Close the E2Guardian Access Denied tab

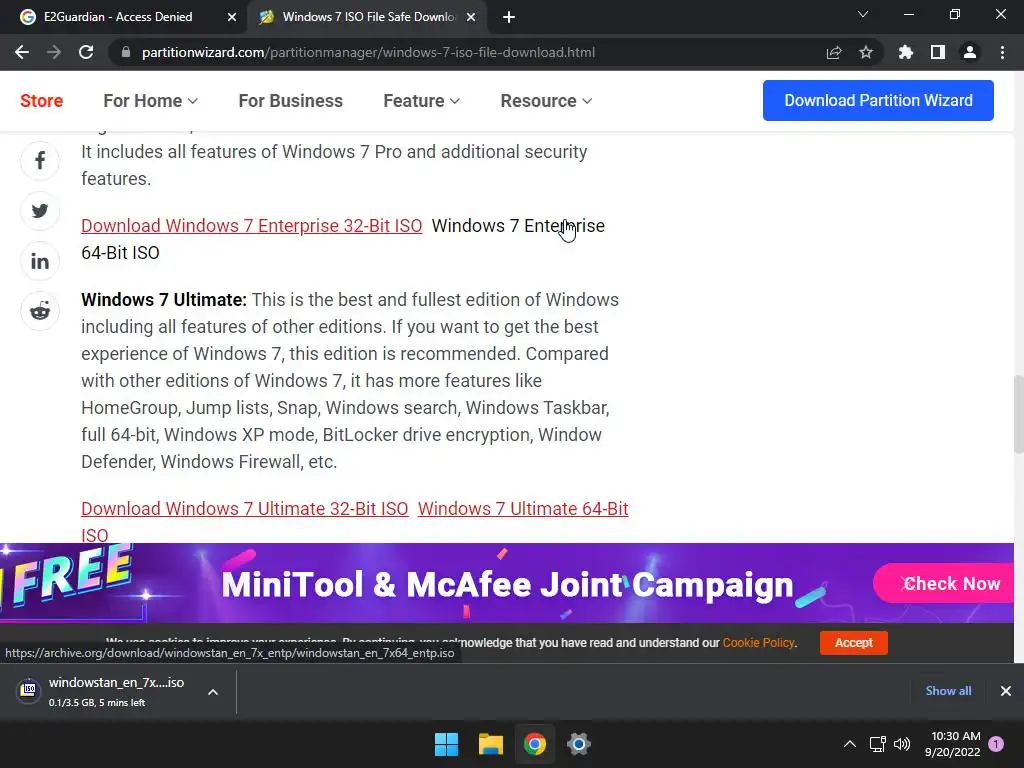pos(232,17)
